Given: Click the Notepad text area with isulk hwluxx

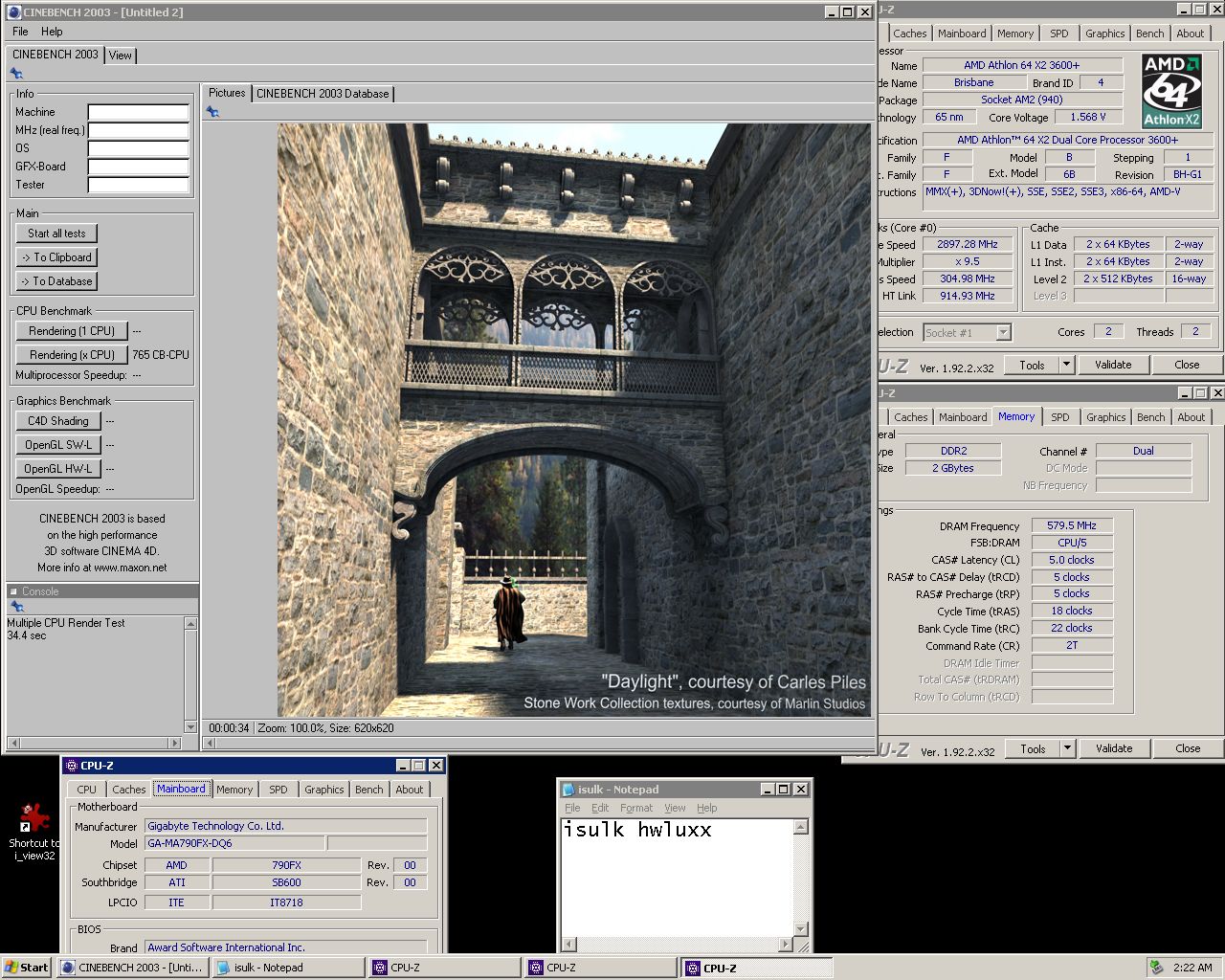Looking at the screenshot, I should point(677,877).
